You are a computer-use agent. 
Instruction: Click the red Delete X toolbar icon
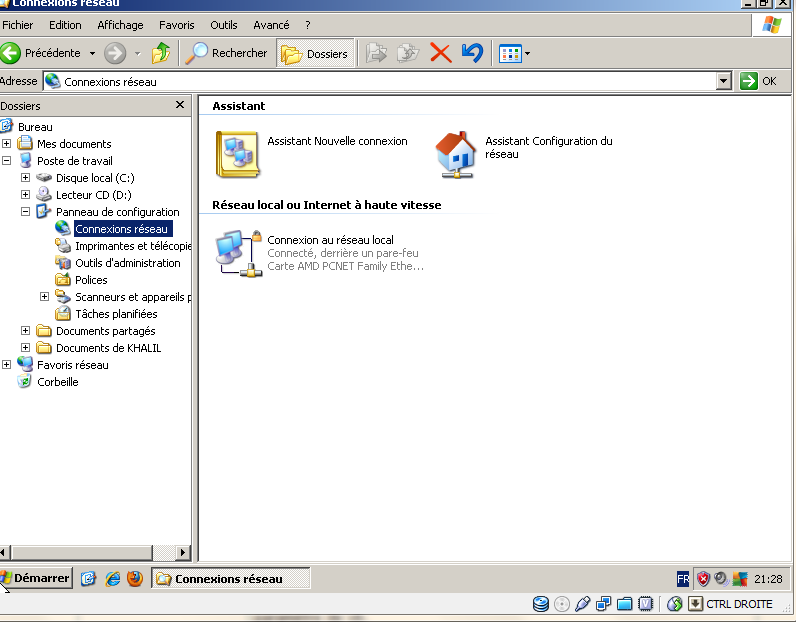click(x=440, y=53)
